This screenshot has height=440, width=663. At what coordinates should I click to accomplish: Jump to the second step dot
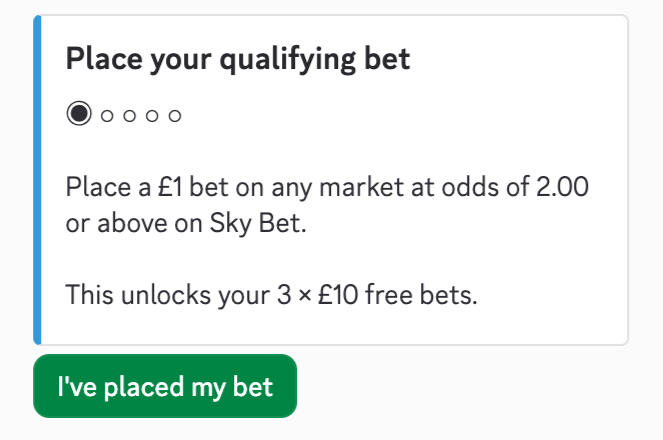(x=107, y=115)
